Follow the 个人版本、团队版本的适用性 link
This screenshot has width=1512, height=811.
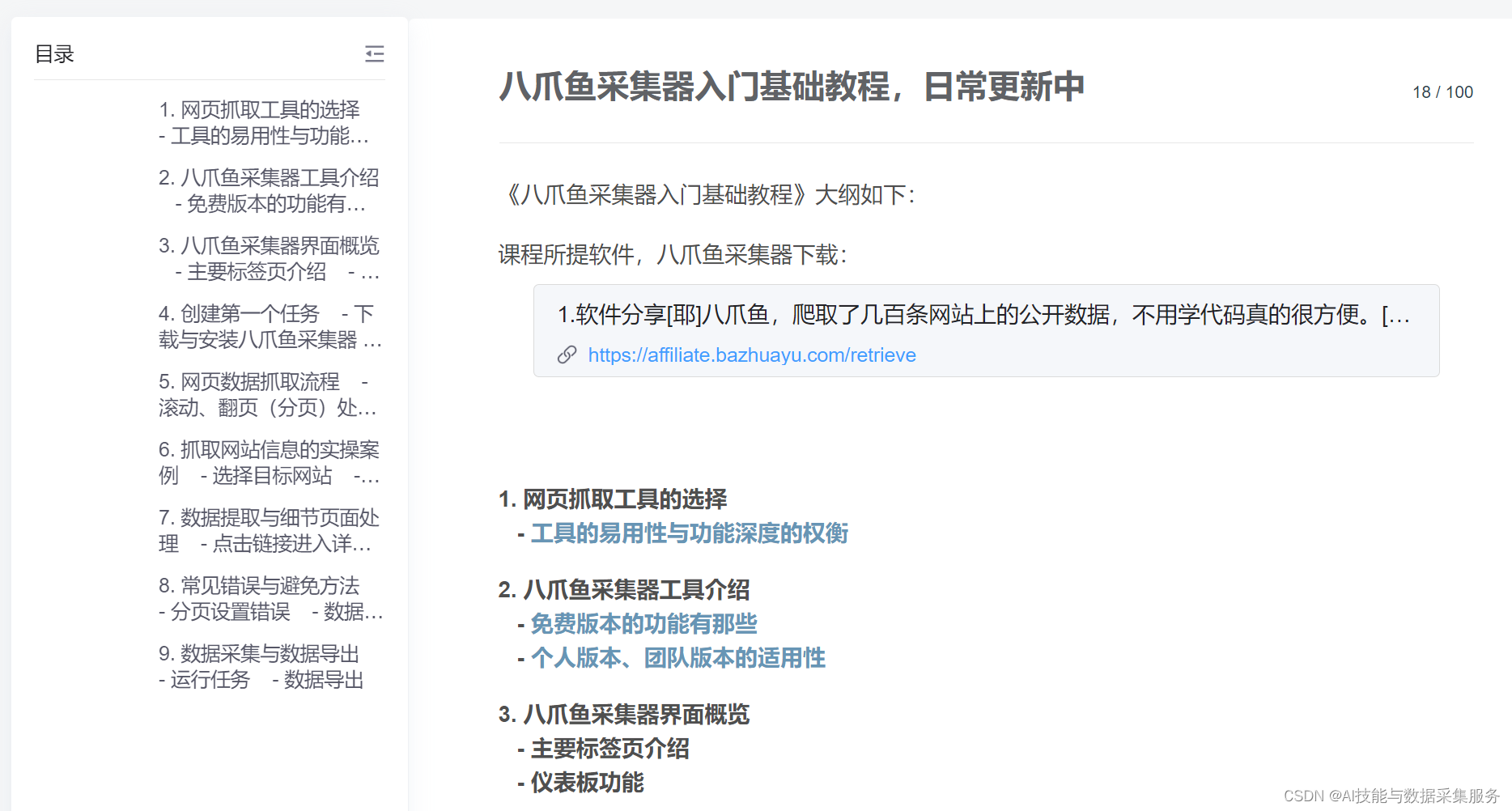677,658
